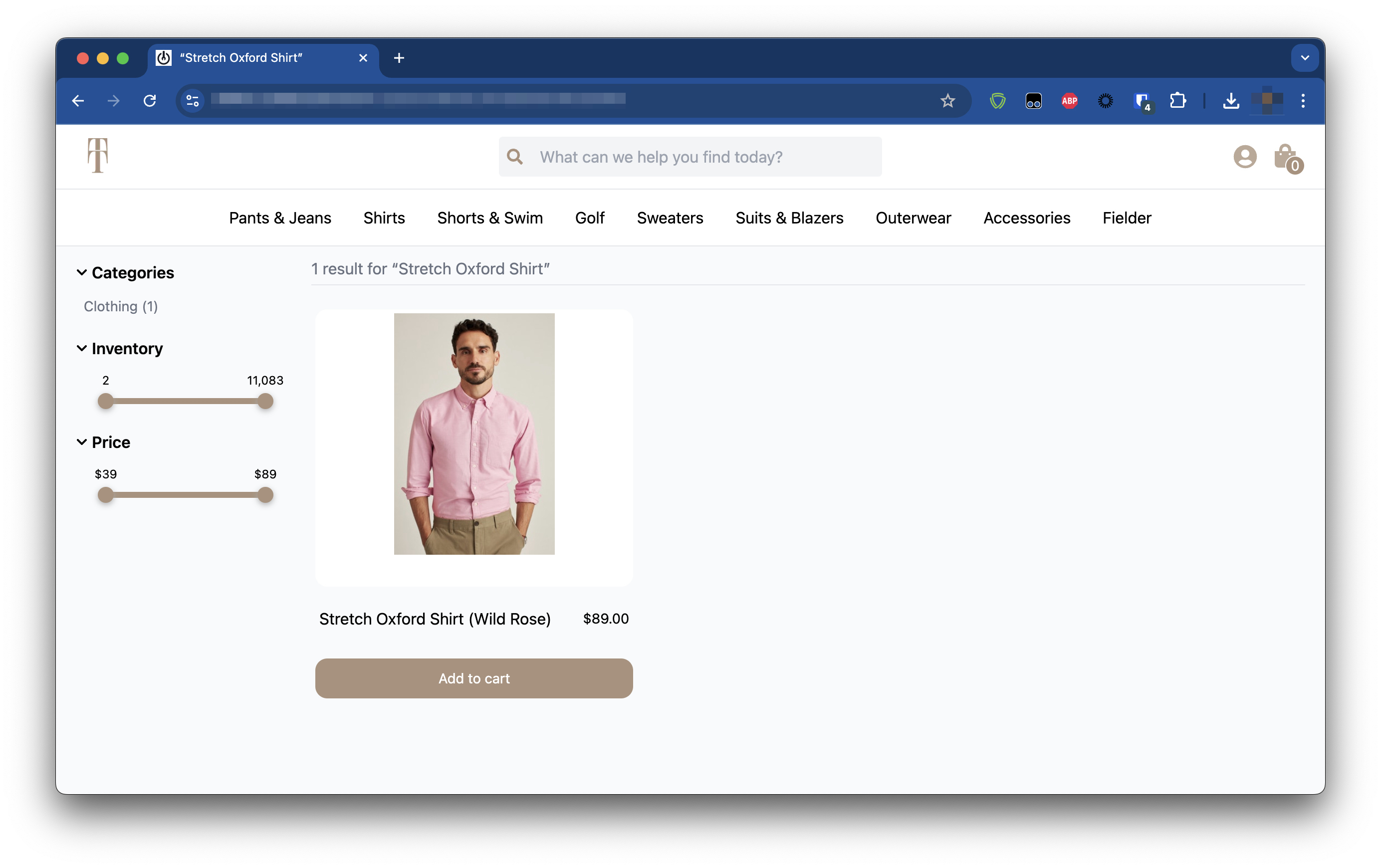The image size is (1381, 868).
Task: Open the Outerwear navigation menu
Action: 913,218
